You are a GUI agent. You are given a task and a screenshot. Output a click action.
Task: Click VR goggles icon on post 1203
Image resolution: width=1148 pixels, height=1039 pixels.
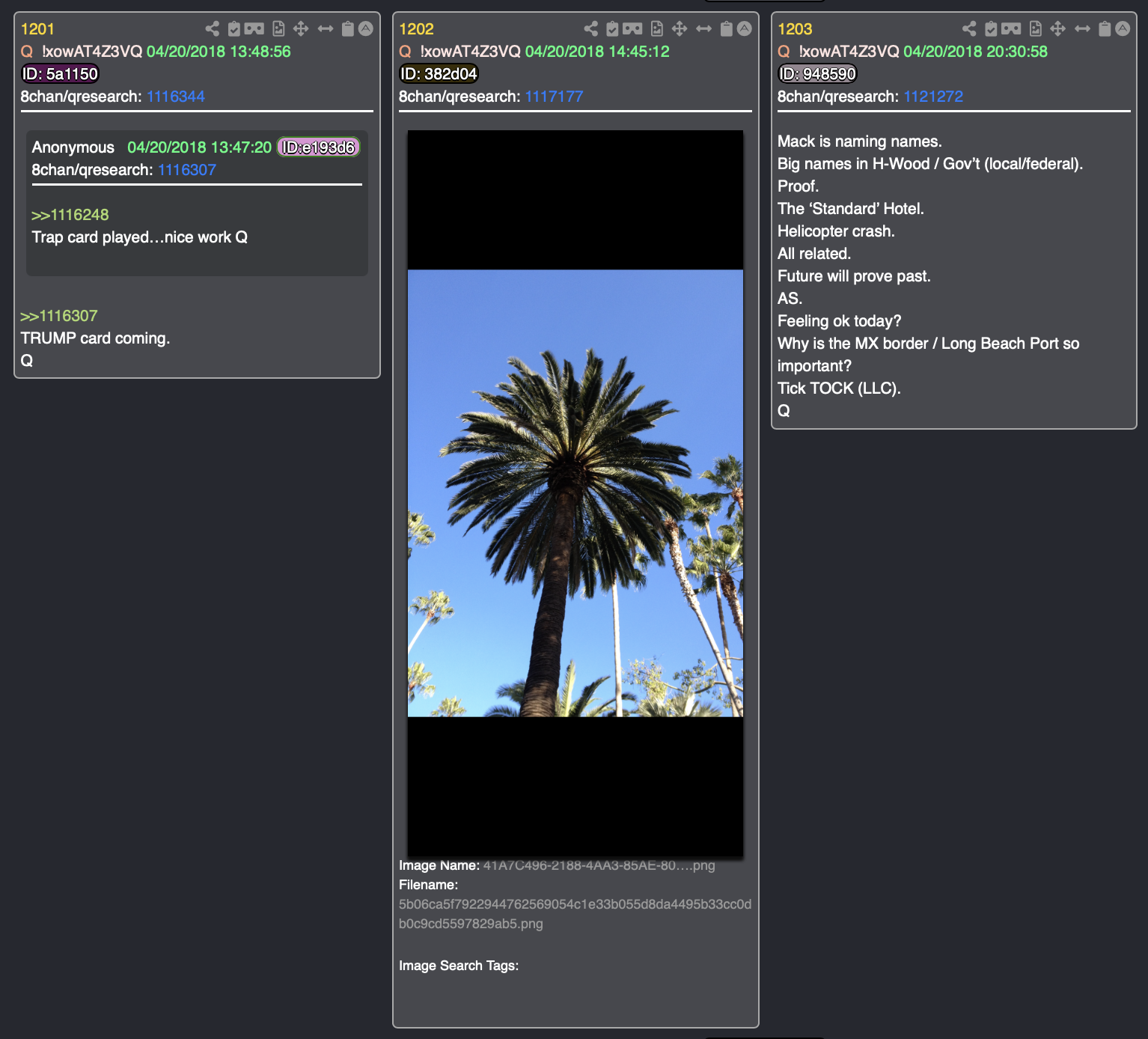click(x=1012, y=29)
